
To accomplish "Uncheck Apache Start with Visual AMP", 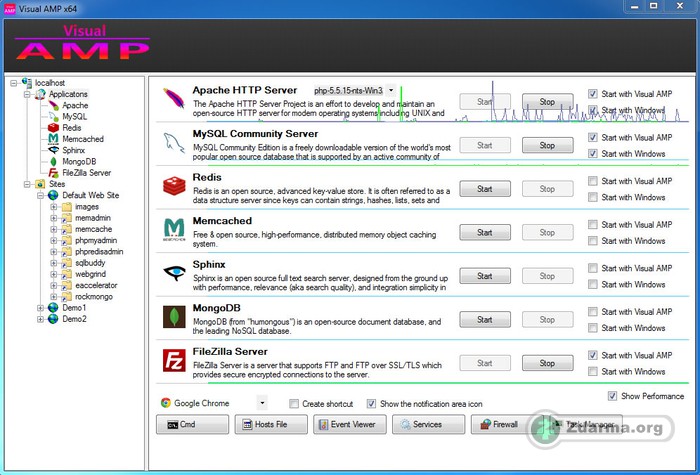I will [x=592, y=94].
